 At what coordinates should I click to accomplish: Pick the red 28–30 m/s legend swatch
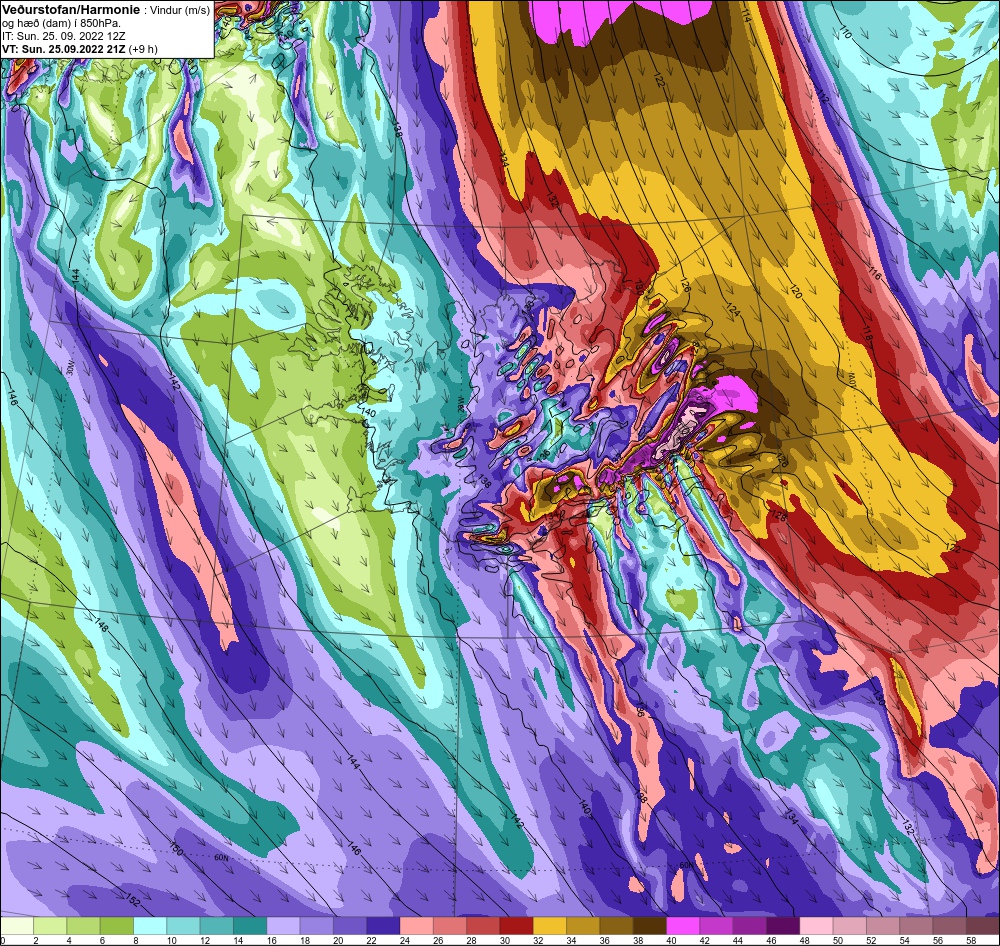tap(483, 926)
